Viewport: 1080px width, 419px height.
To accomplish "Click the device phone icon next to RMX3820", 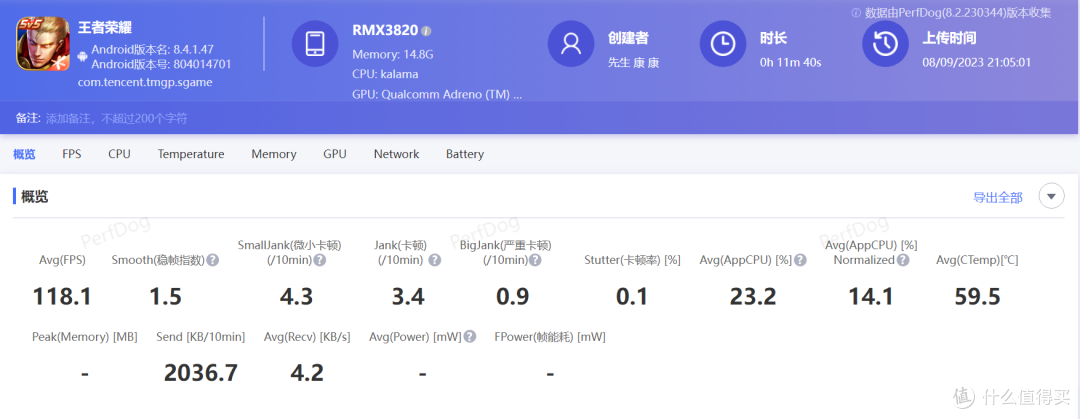I will (x=315, y=43).
